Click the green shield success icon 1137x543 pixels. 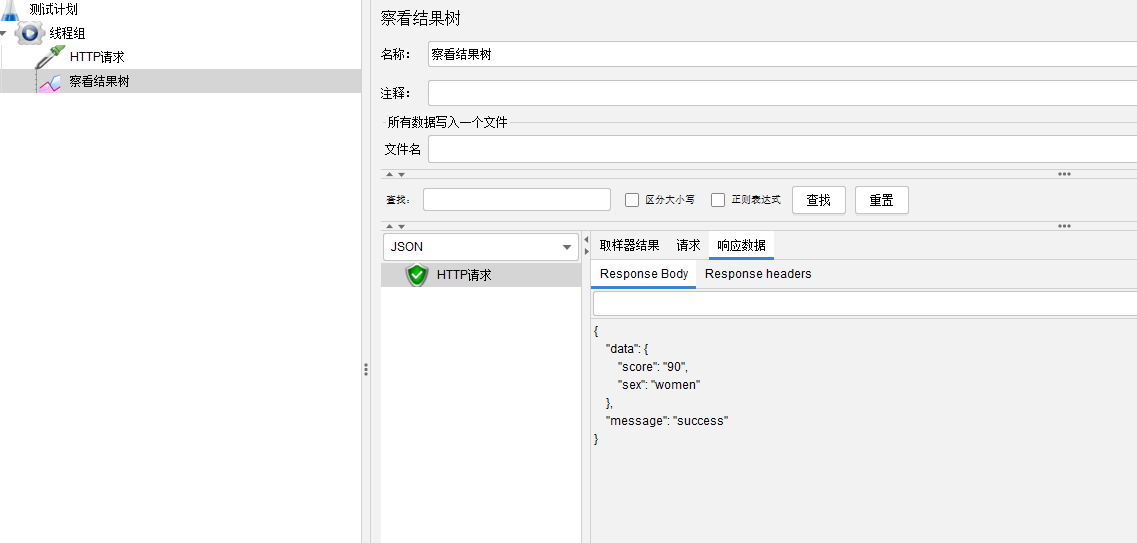click(x=417, y=275)
